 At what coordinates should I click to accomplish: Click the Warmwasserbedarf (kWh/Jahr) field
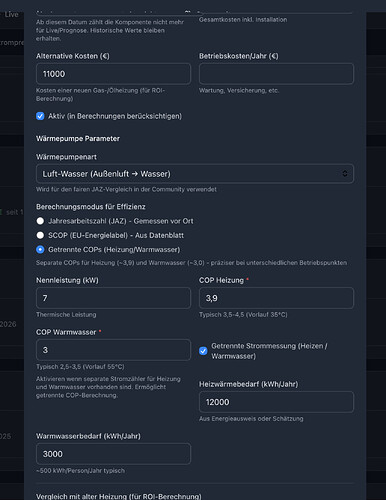(113, 454)
